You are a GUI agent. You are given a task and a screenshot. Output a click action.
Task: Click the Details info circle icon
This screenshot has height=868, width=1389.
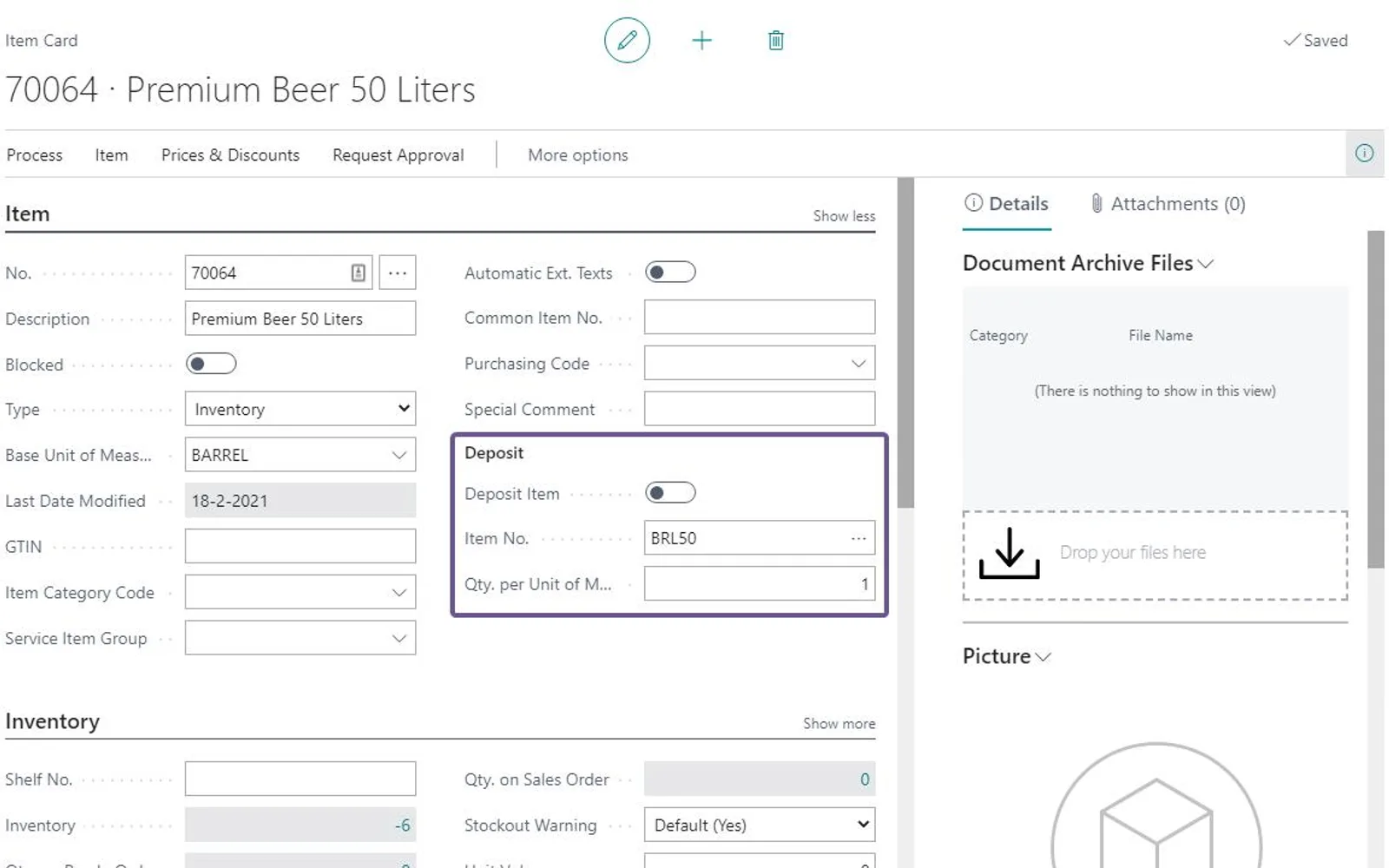(973, 203)
